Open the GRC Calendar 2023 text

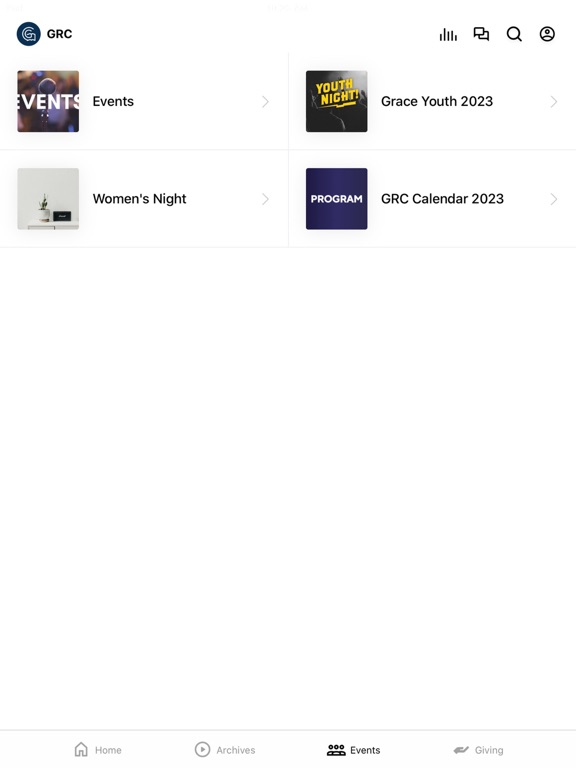tap(442, 199)
